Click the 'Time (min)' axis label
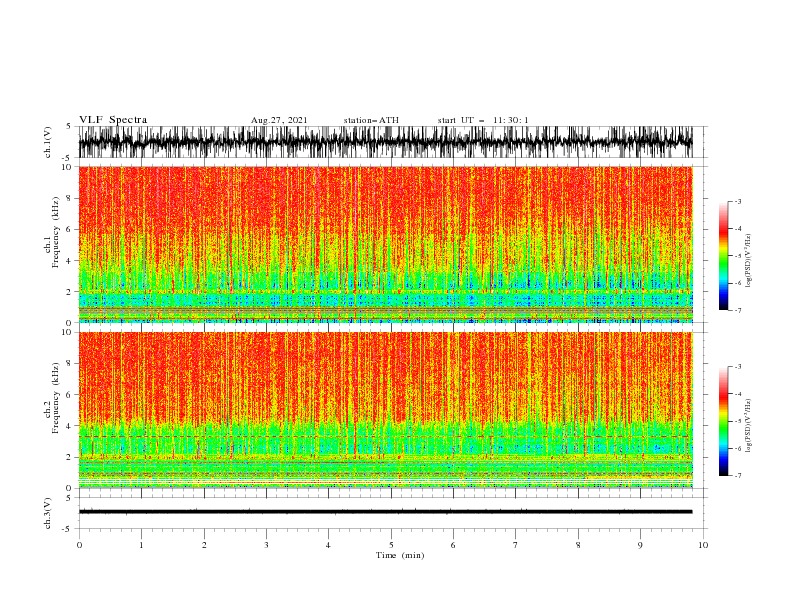 (400, 555)
